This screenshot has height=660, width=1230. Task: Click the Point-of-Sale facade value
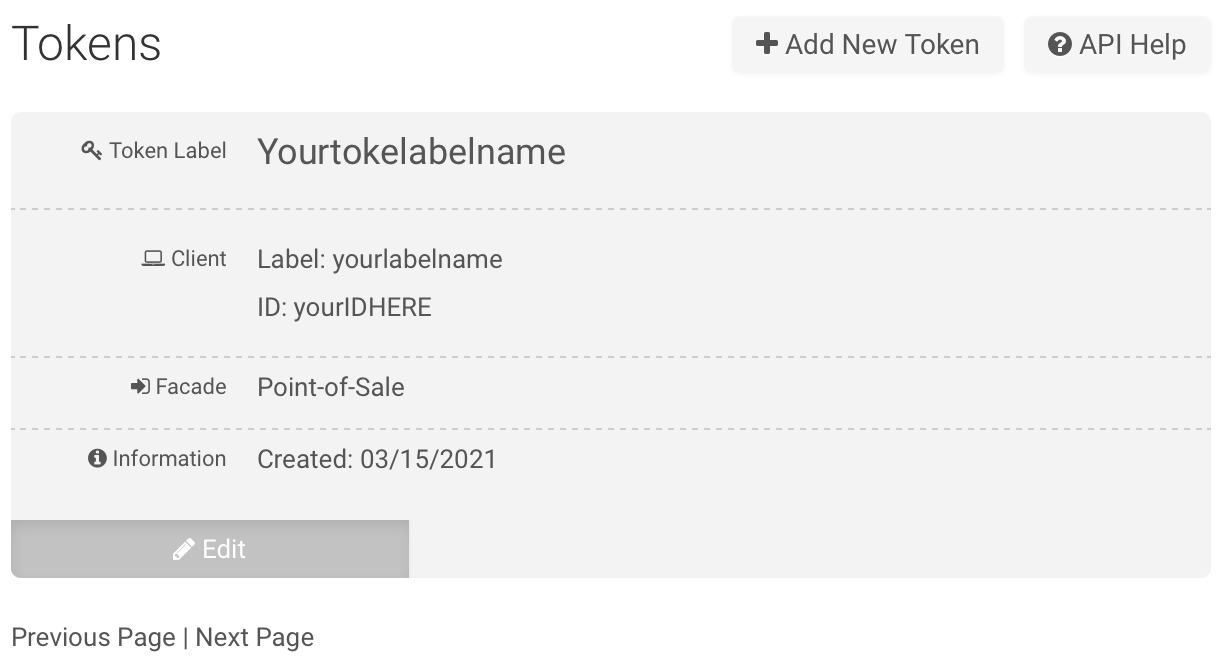click(x=331, y=387)
